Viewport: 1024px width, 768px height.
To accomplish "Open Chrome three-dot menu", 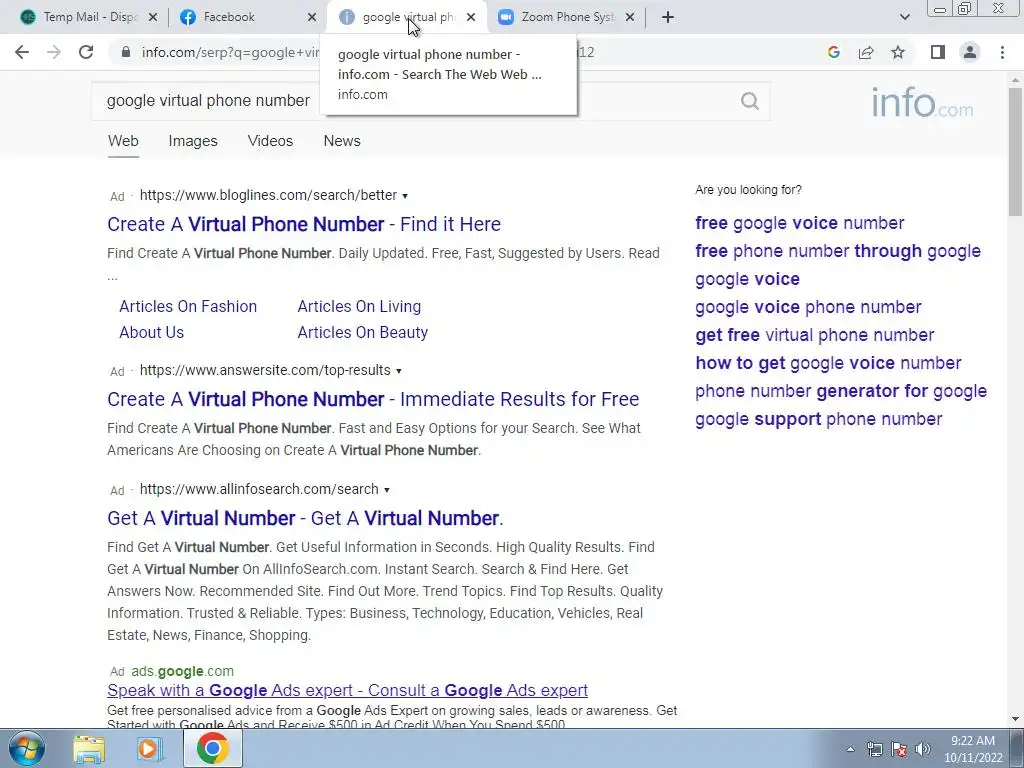I will [1002, 52].
